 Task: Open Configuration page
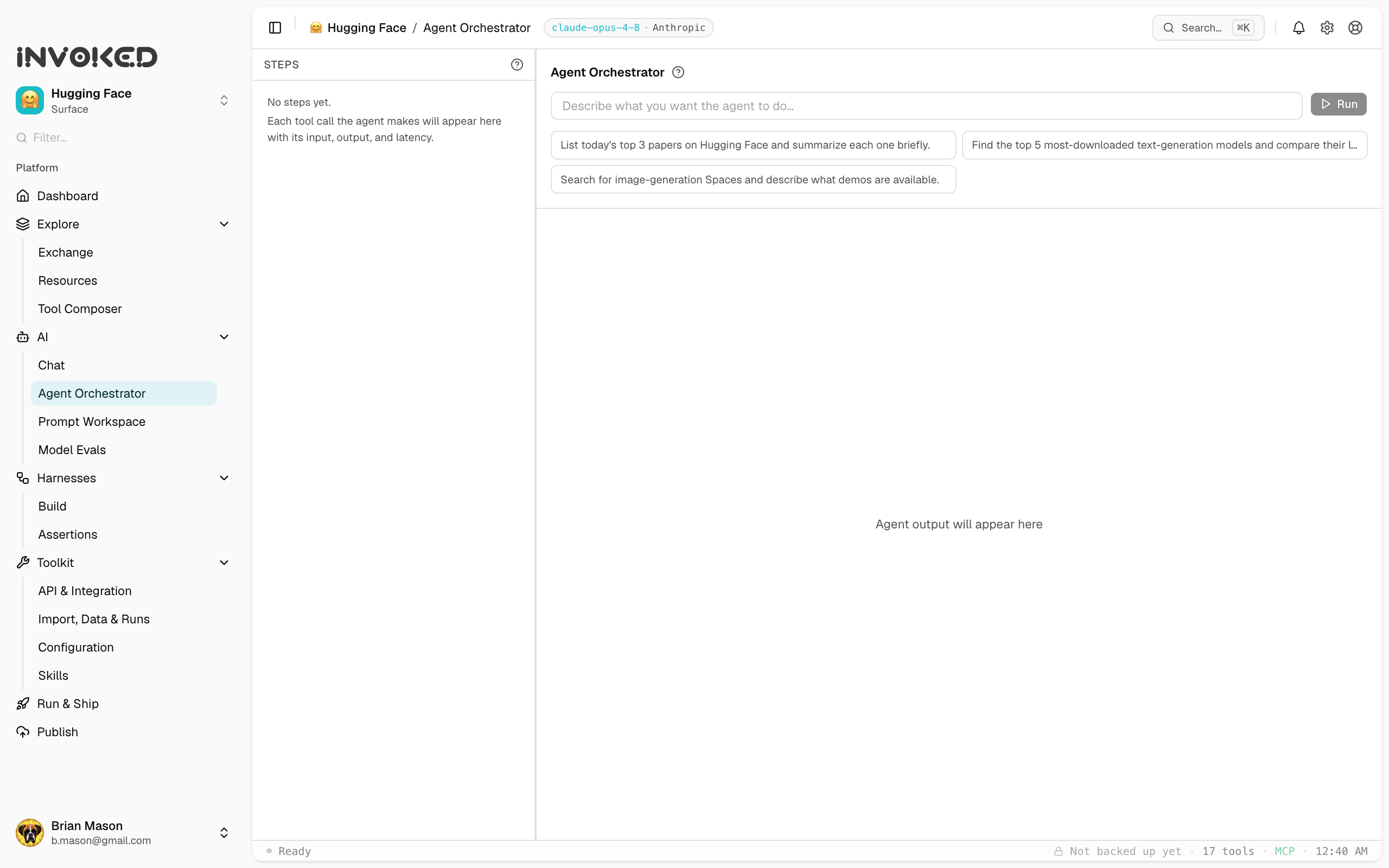(124, 647)
